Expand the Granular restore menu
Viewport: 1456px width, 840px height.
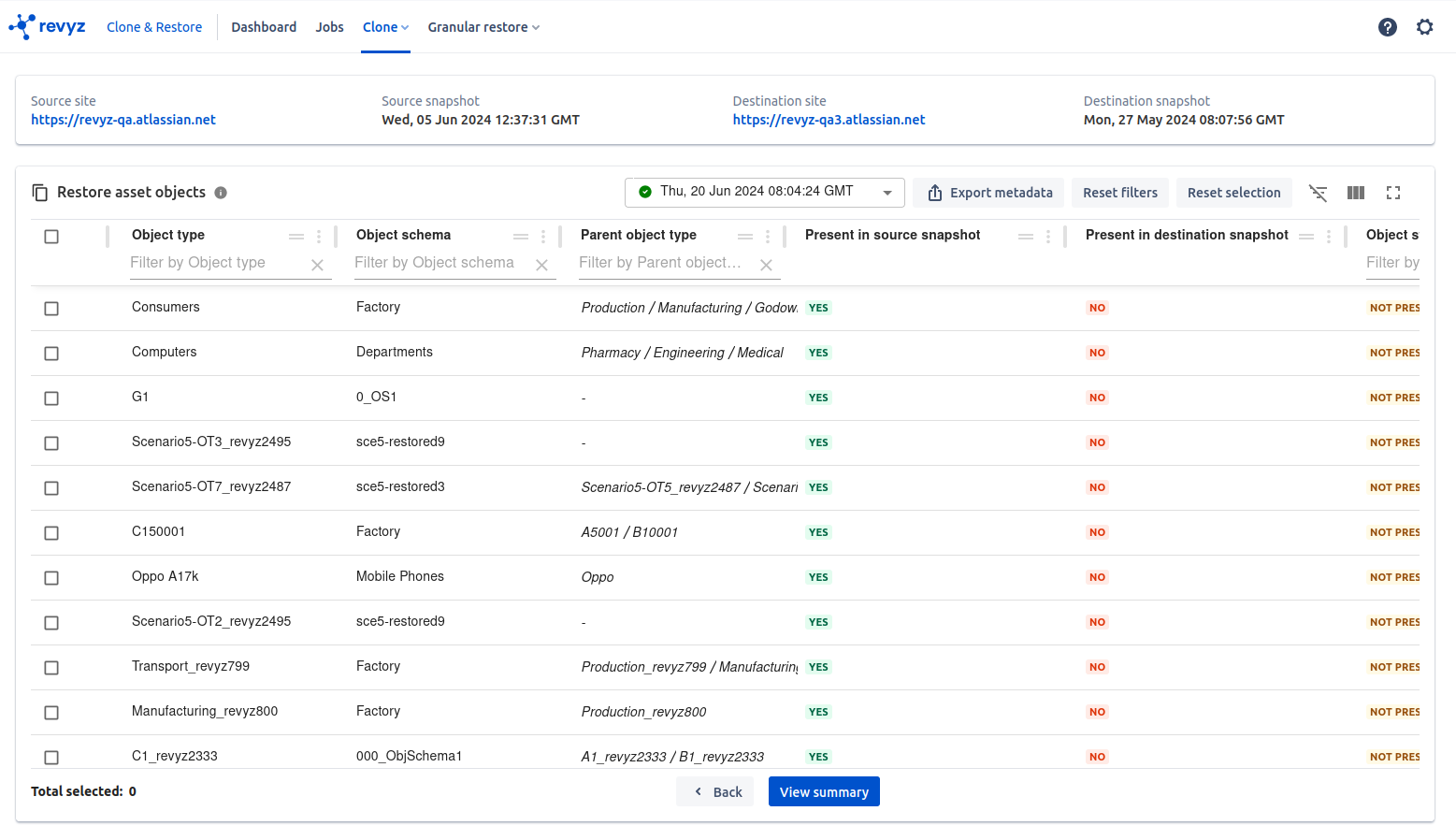[483, 27]
